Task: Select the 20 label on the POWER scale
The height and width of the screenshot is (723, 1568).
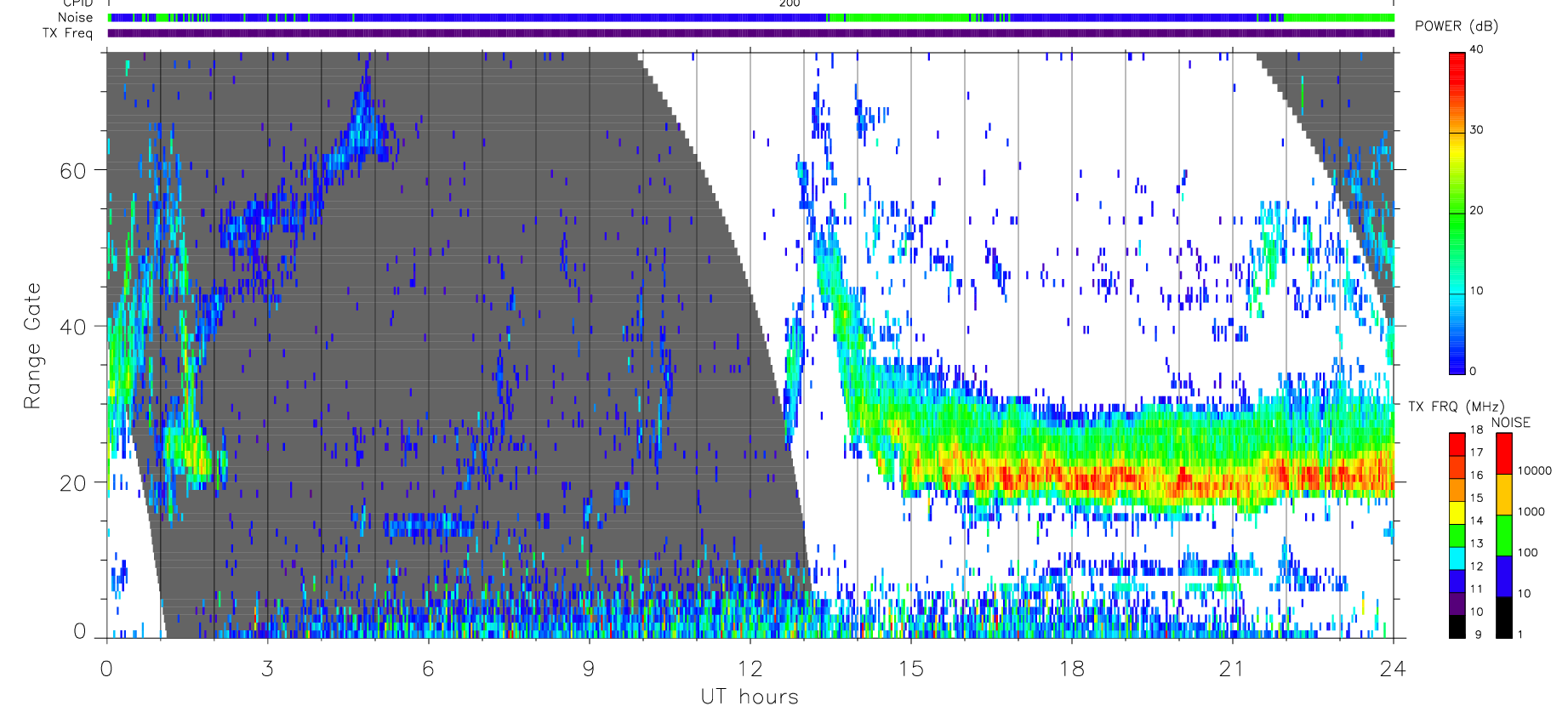Action: [1476, 210]
